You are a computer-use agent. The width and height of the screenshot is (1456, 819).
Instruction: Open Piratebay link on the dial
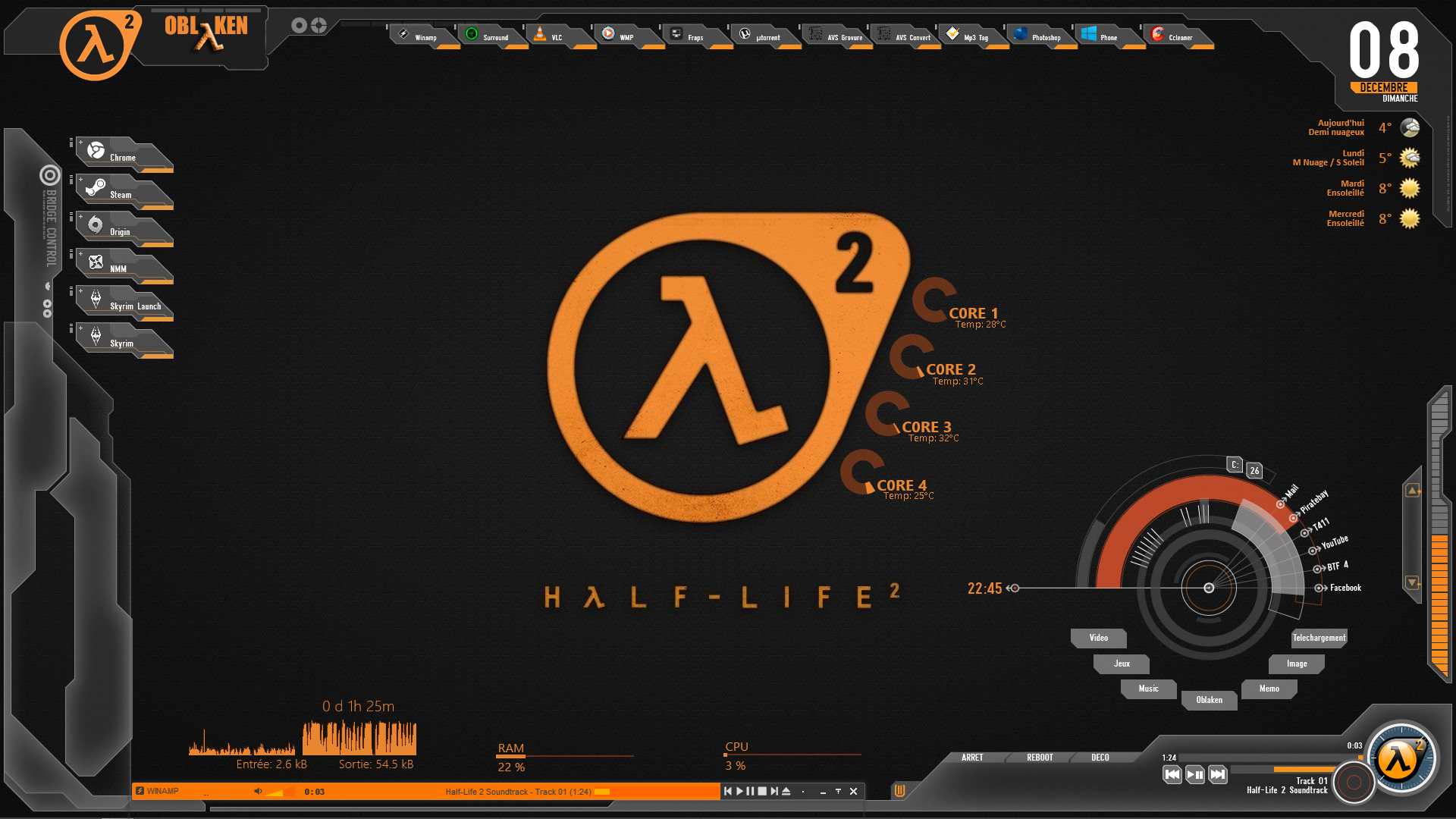pos(1310,505)
